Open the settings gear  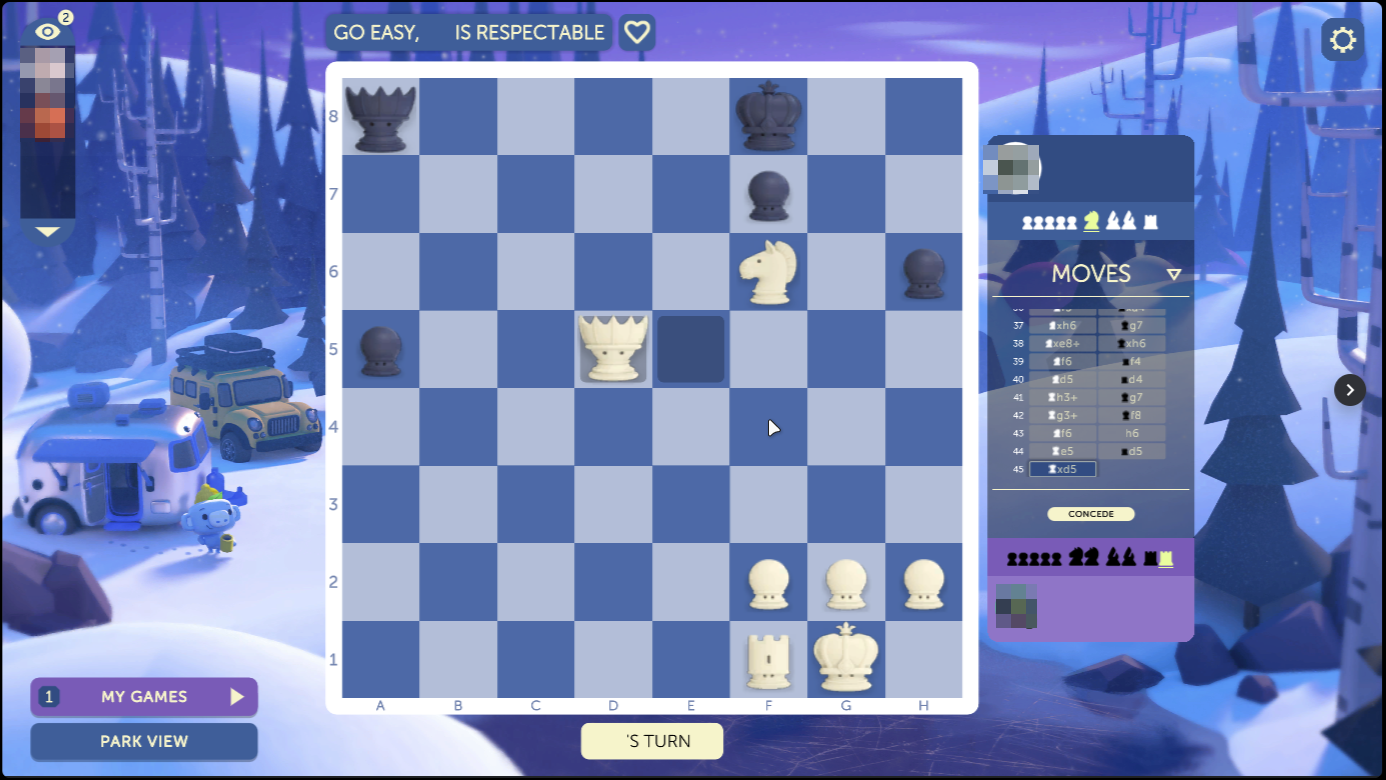(1343, 40)
